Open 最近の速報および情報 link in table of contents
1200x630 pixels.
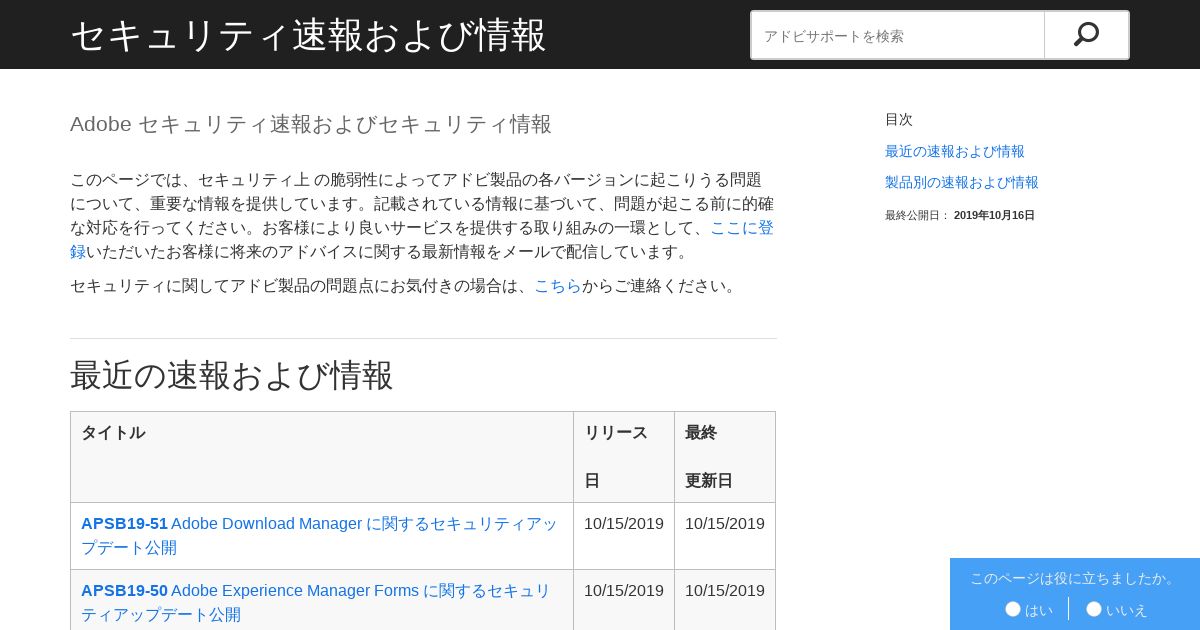955,151
